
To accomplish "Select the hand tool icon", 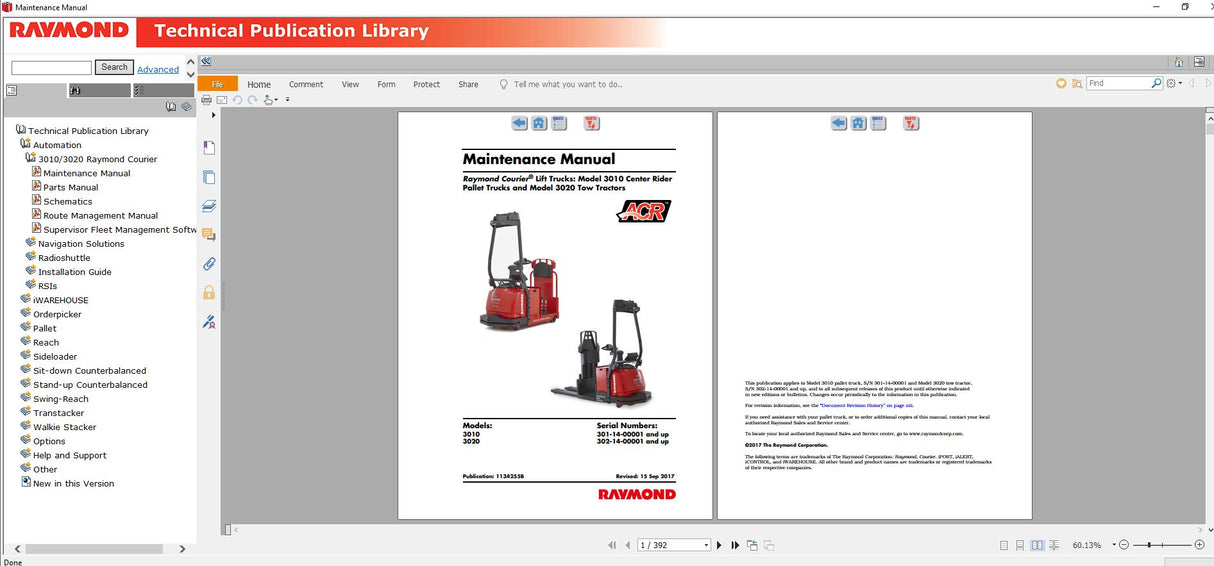I will point(269,100).
